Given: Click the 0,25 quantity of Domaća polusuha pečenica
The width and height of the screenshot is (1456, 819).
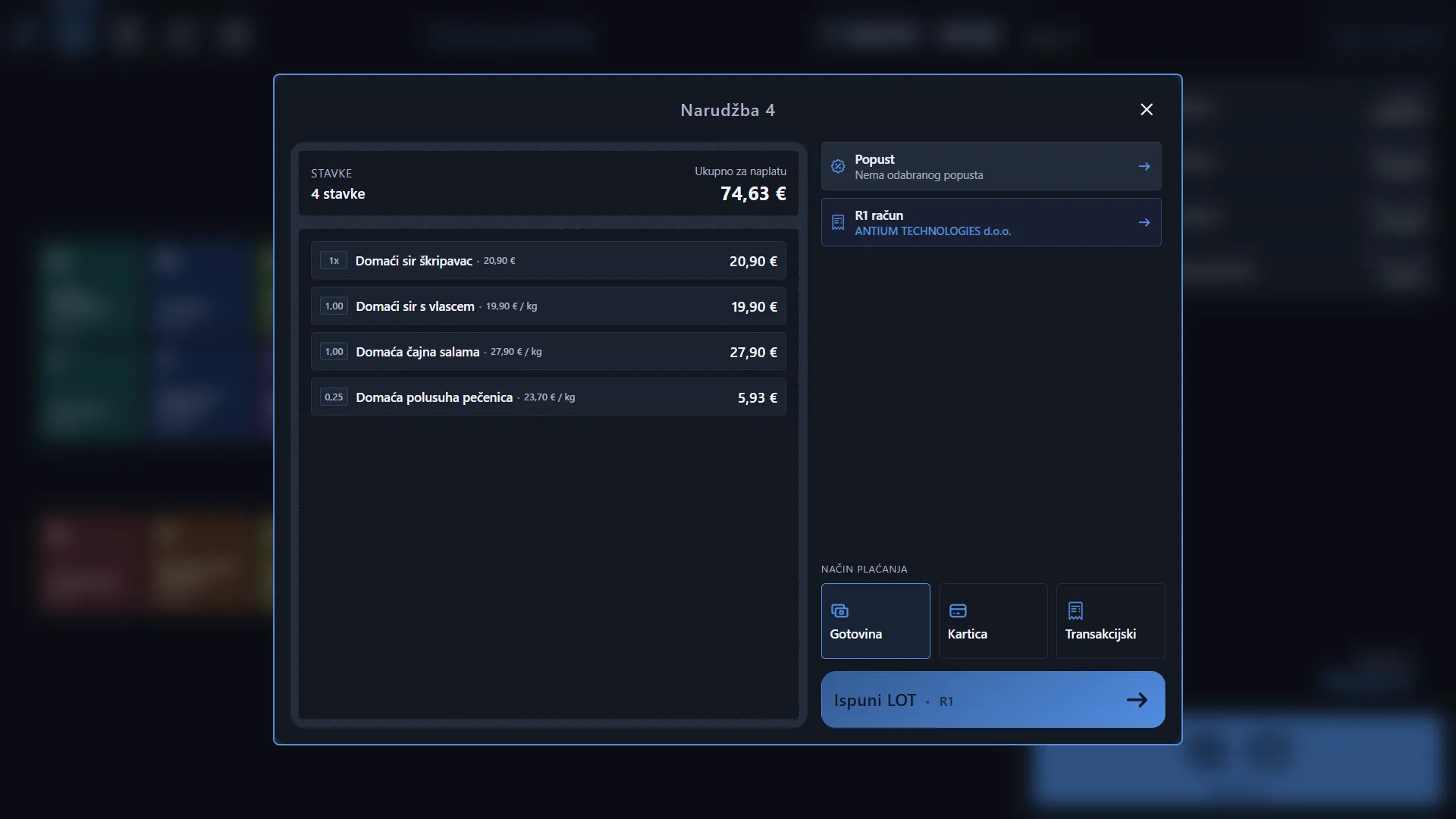Looking at the screenshot, I should [334, 397].
